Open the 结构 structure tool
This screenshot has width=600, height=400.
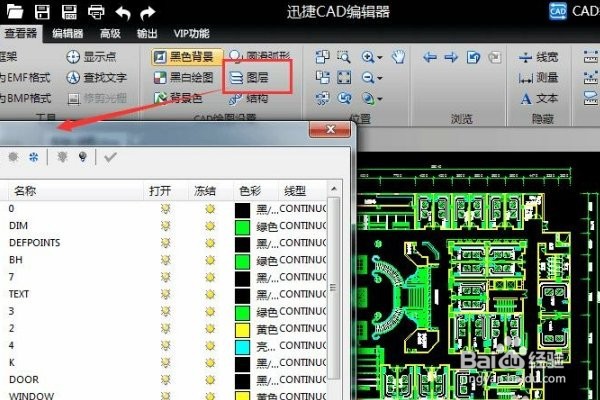[249, 99]
